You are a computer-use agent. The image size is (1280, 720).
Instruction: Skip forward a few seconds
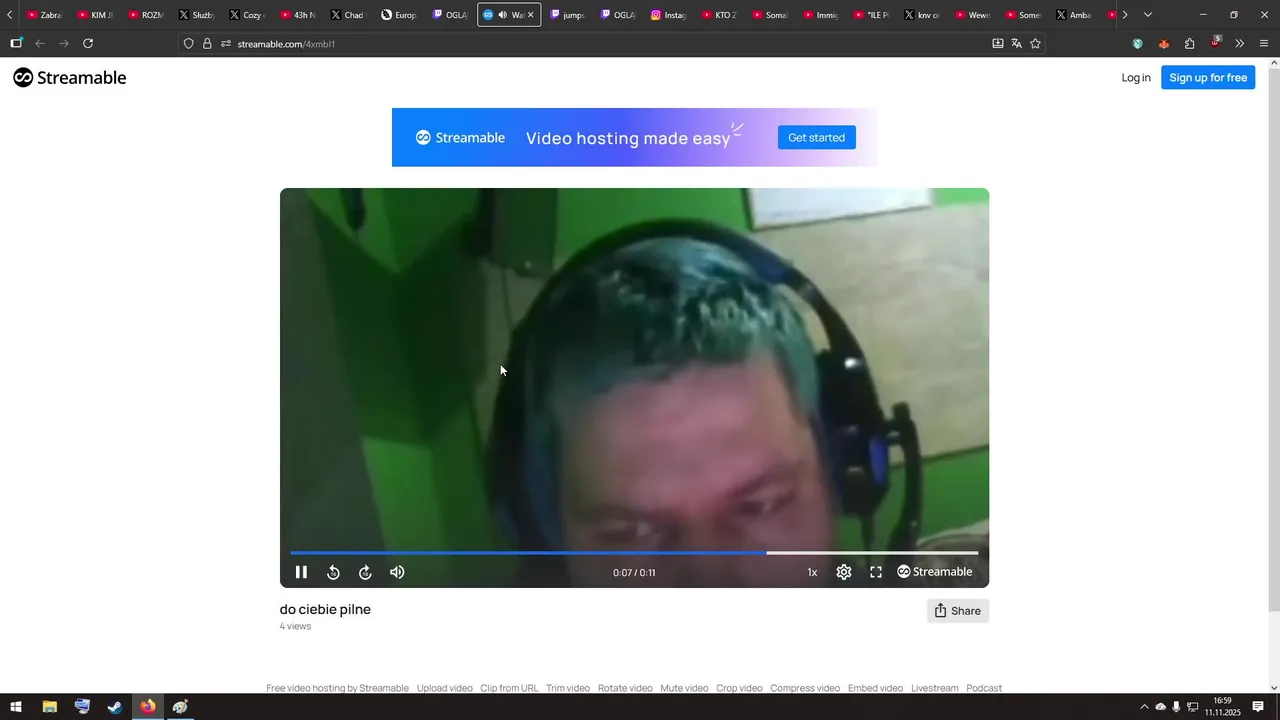[365, 572]
